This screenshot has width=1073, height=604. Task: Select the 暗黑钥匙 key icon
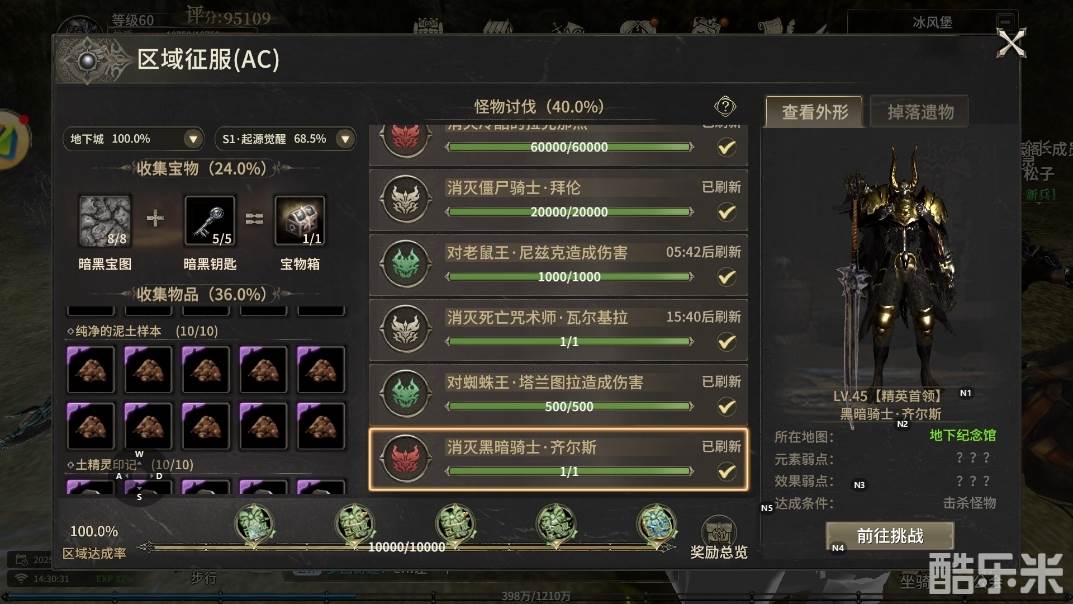click(x=209, y=221)
